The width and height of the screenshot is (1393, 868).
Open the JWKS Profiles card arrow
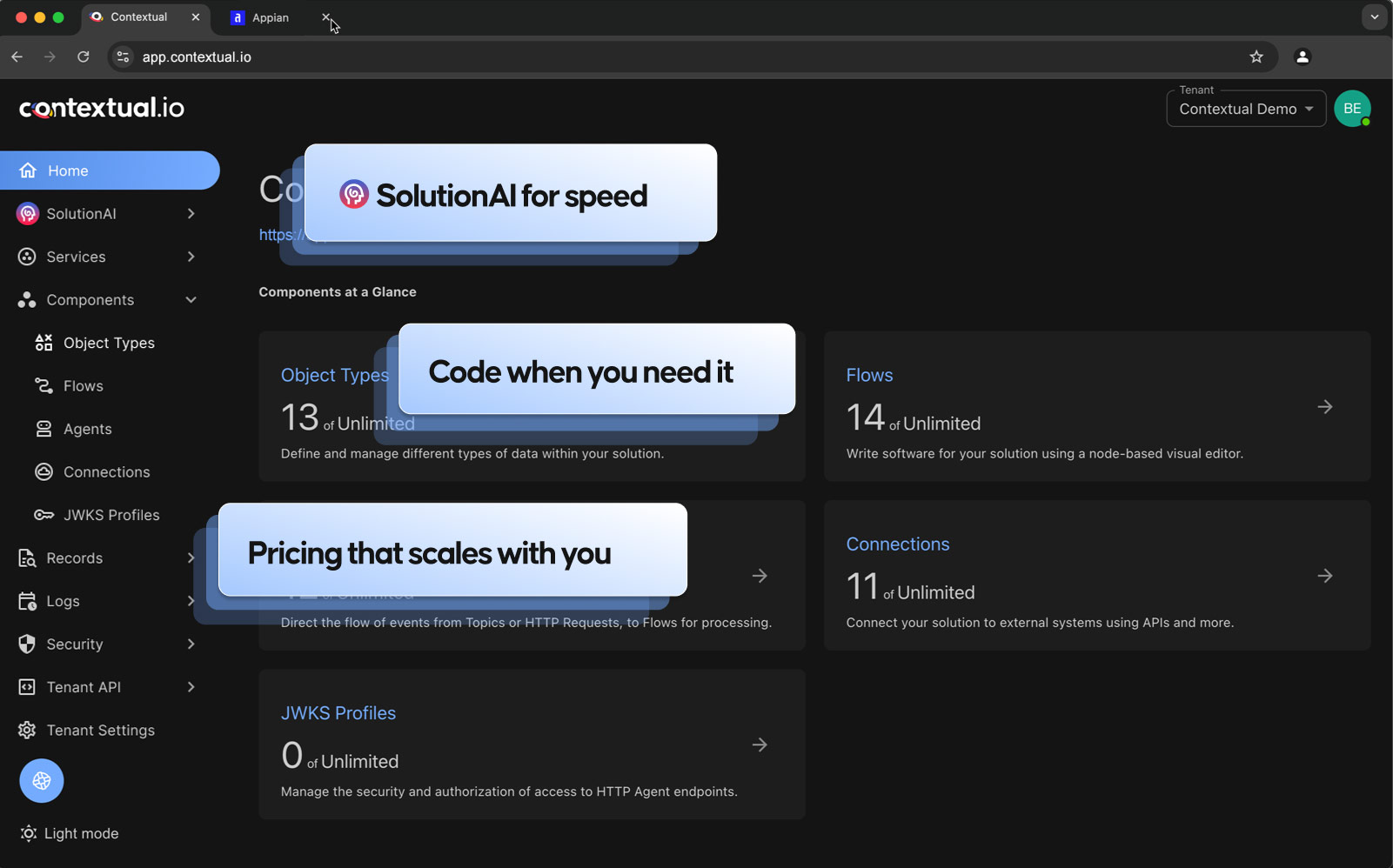click(x=760, y=744)
